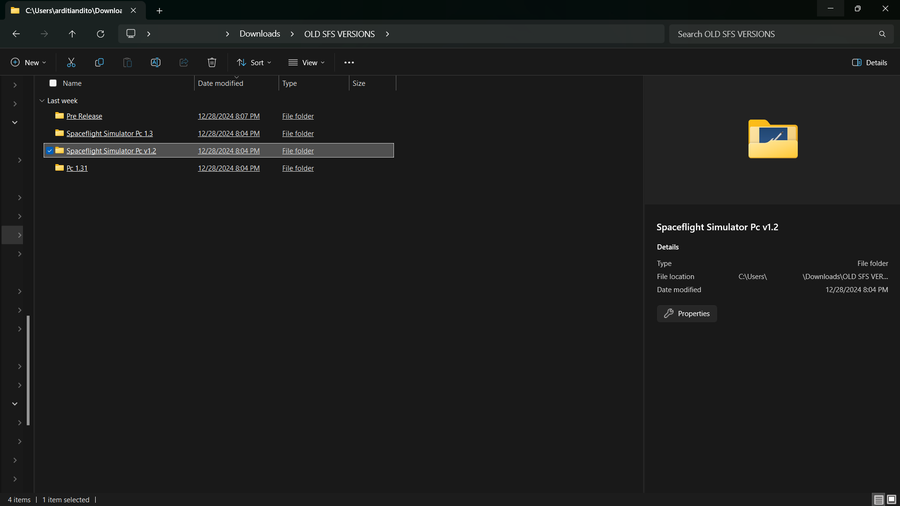
Task: Open the View dropdown
Action: point(307,63)
